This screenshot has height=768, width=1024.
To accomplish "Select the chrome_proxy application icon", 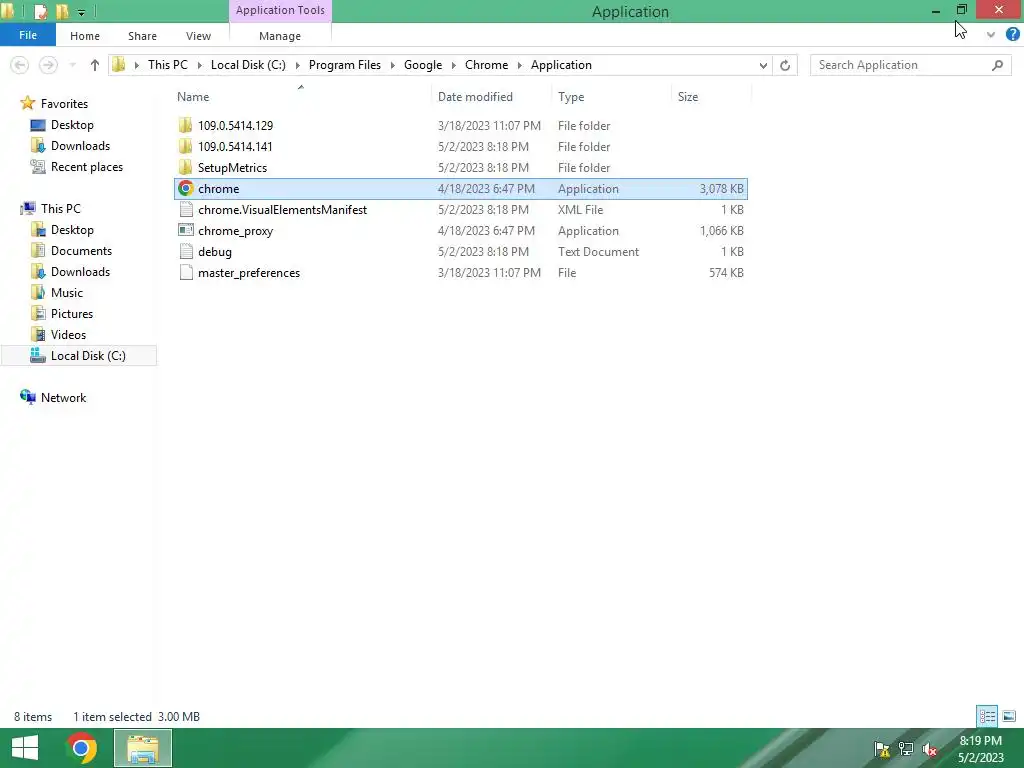I will [185, 231].
